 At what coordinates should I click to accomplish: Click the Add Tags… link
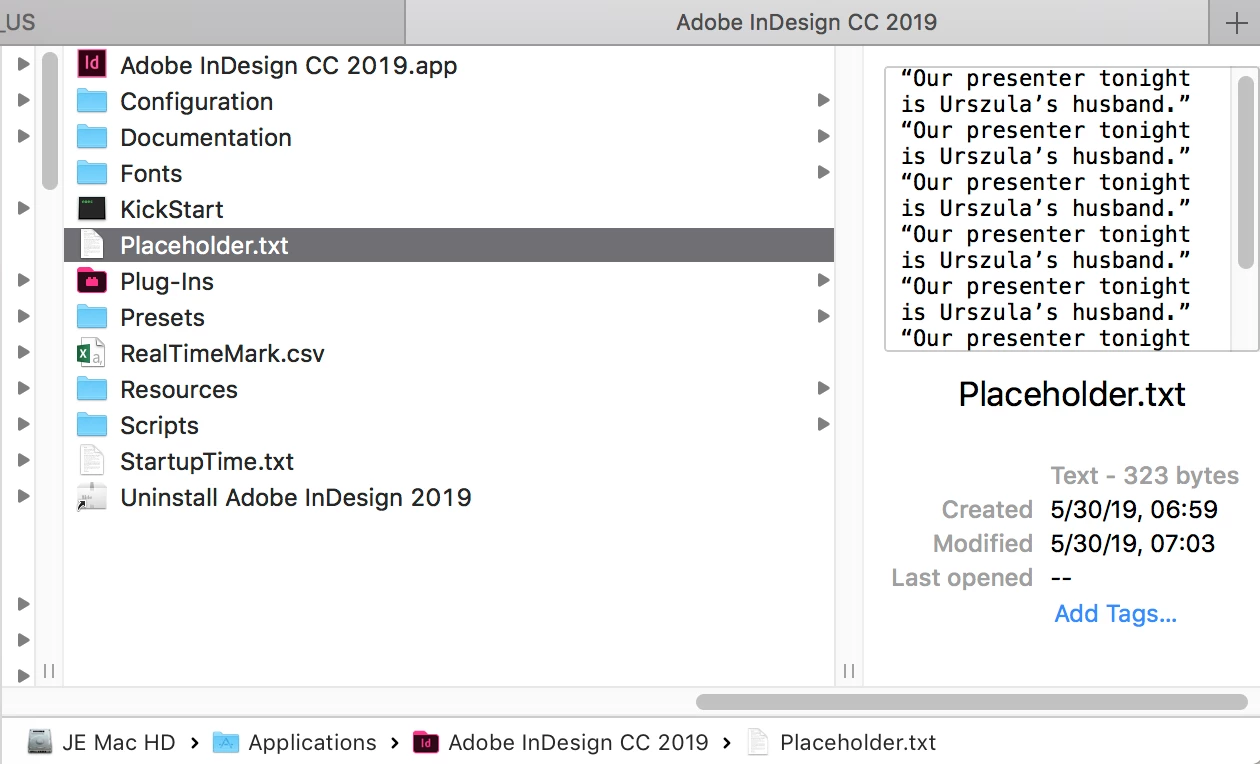(x=1115, y=613)
